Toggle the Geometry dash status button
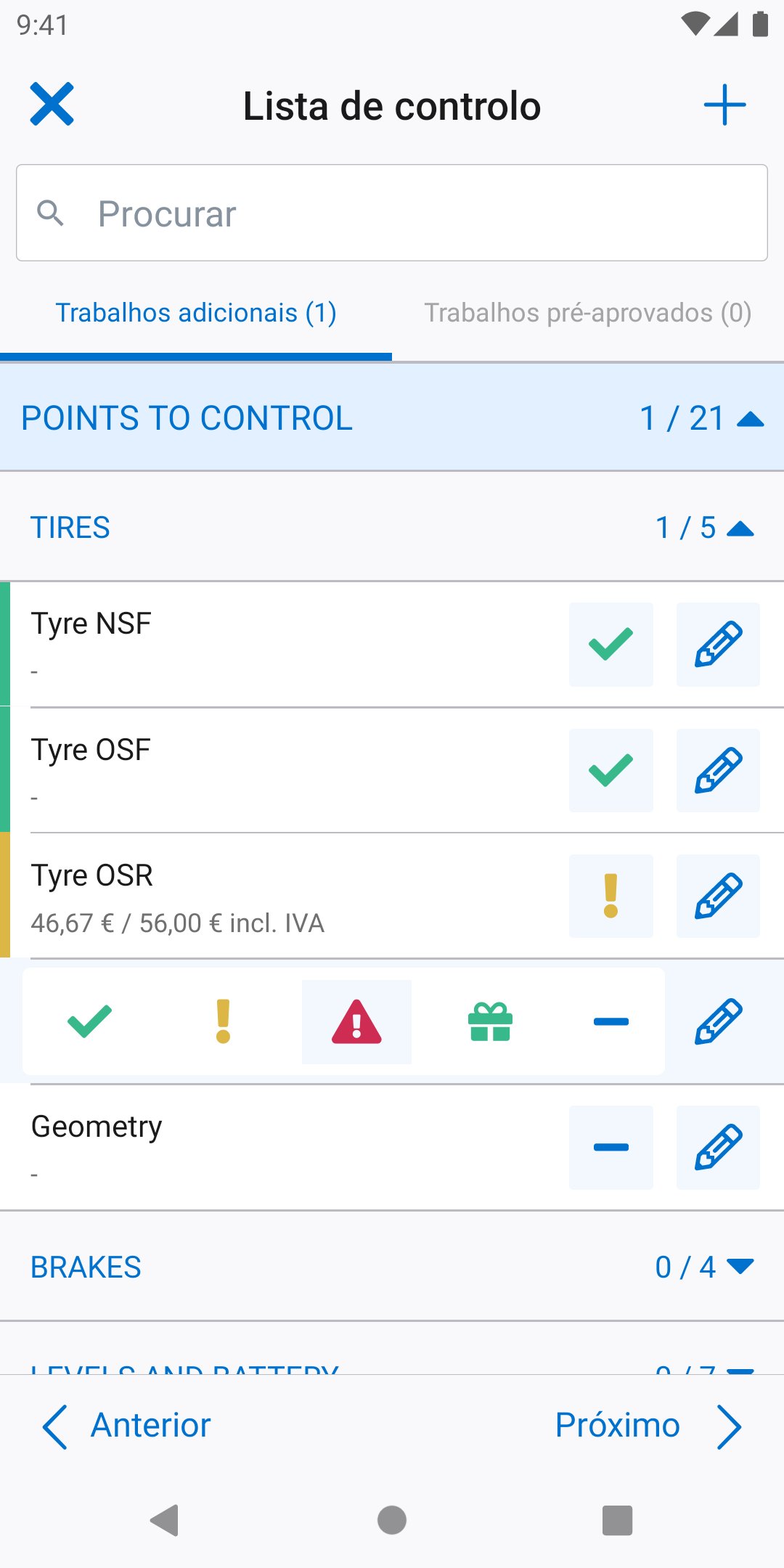This screenshot has width=784, height=1568. 611,1148
